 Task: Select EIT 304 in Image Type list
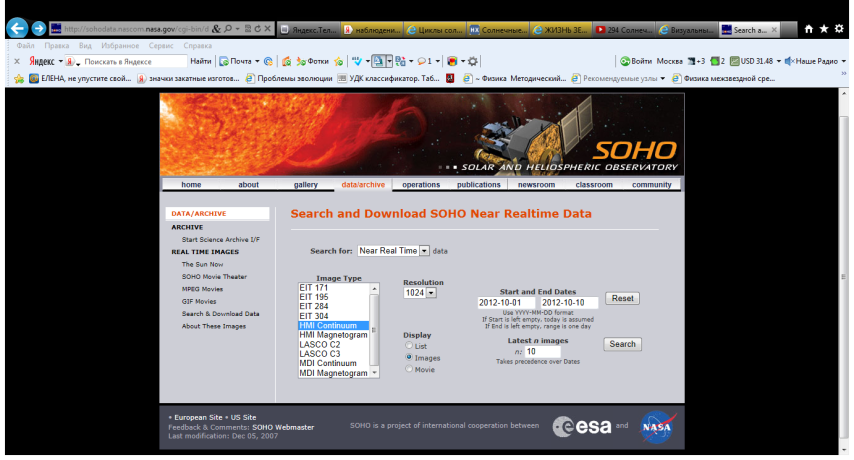click(x=333, y=316)
